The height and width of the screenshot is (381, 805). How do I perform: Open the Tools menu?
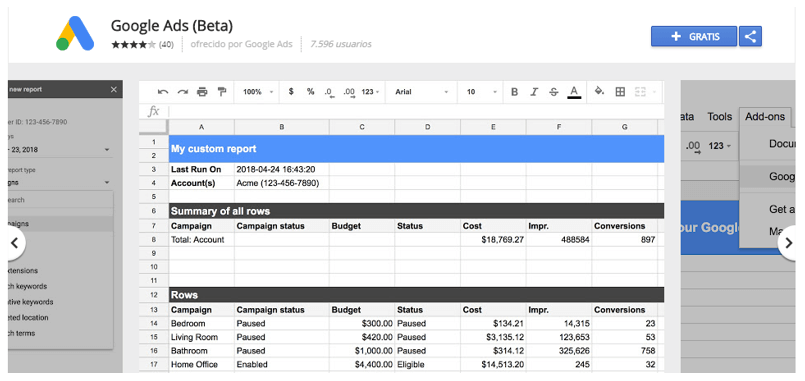pos(719,117)
